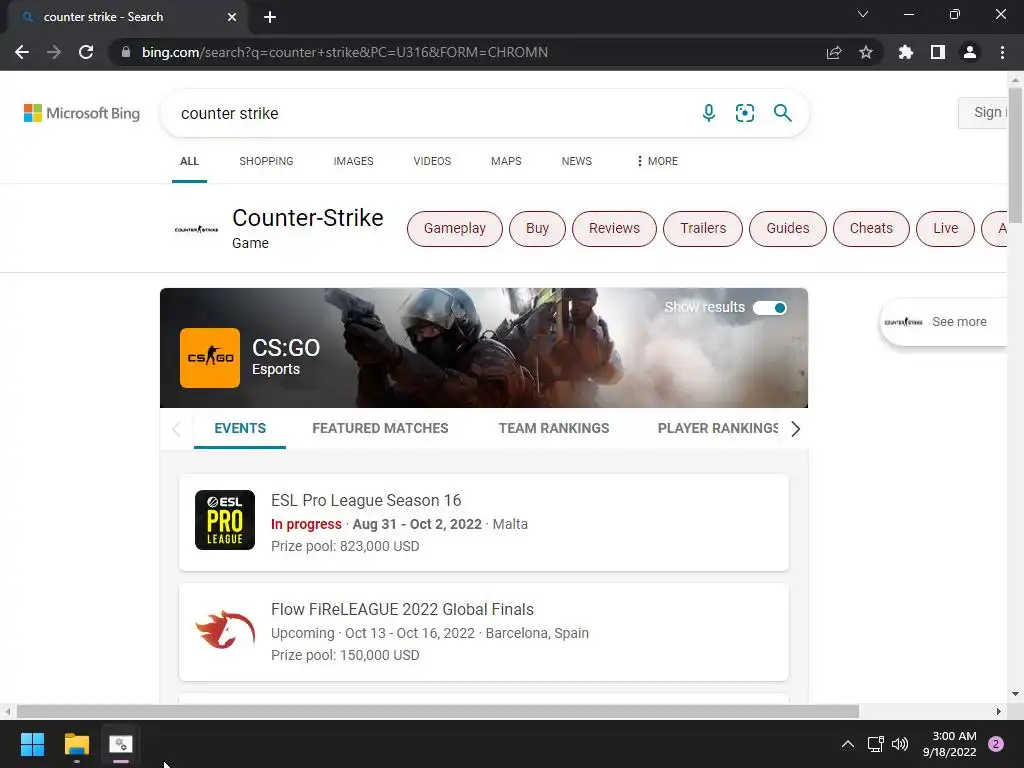The image size is (1024, 768).
Task: Open File Explorer from the taskbar
Action: coord(76,744)
